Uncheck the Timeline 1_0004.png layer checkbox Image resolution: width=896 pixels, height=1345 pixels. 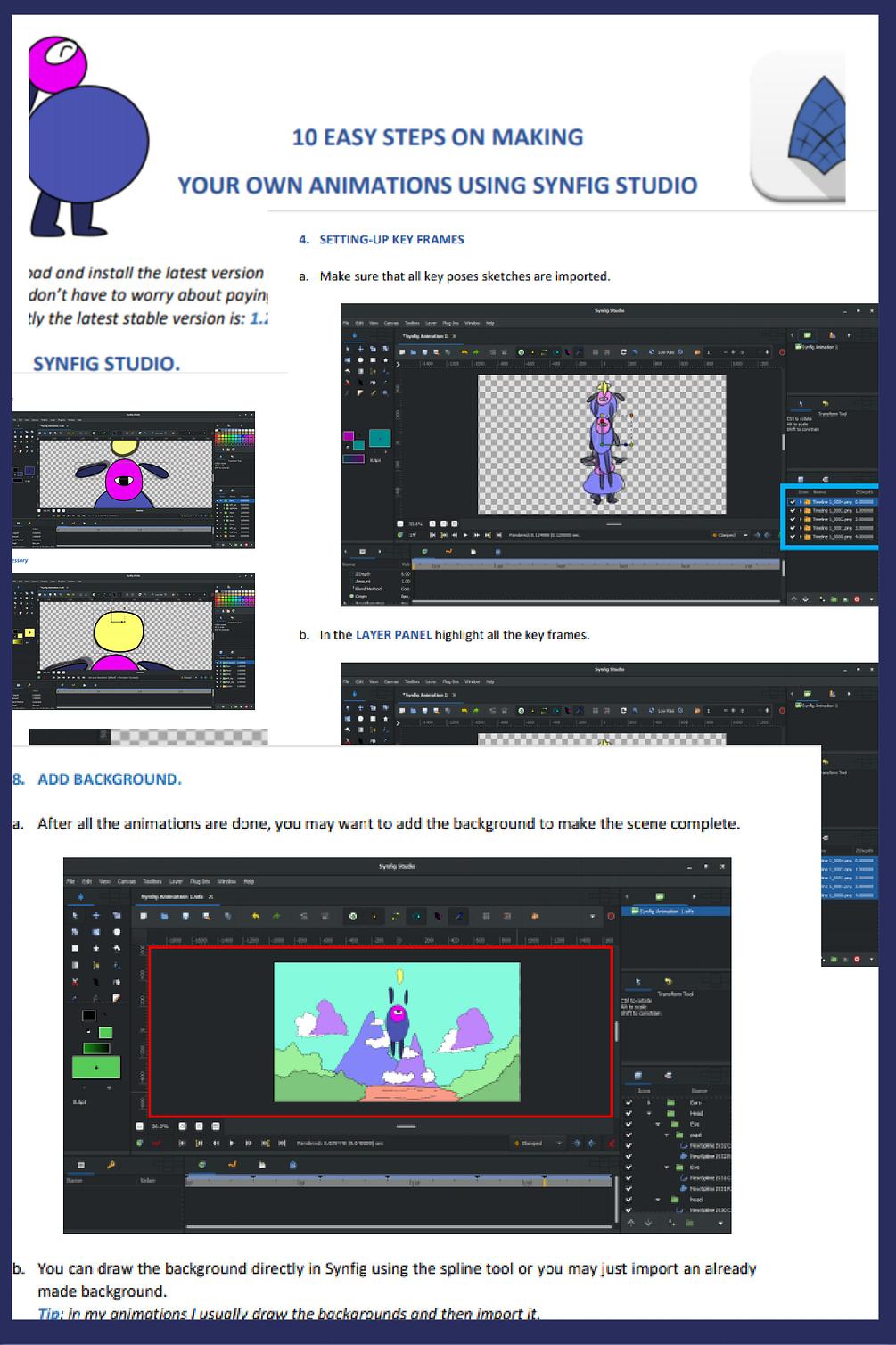793,501
